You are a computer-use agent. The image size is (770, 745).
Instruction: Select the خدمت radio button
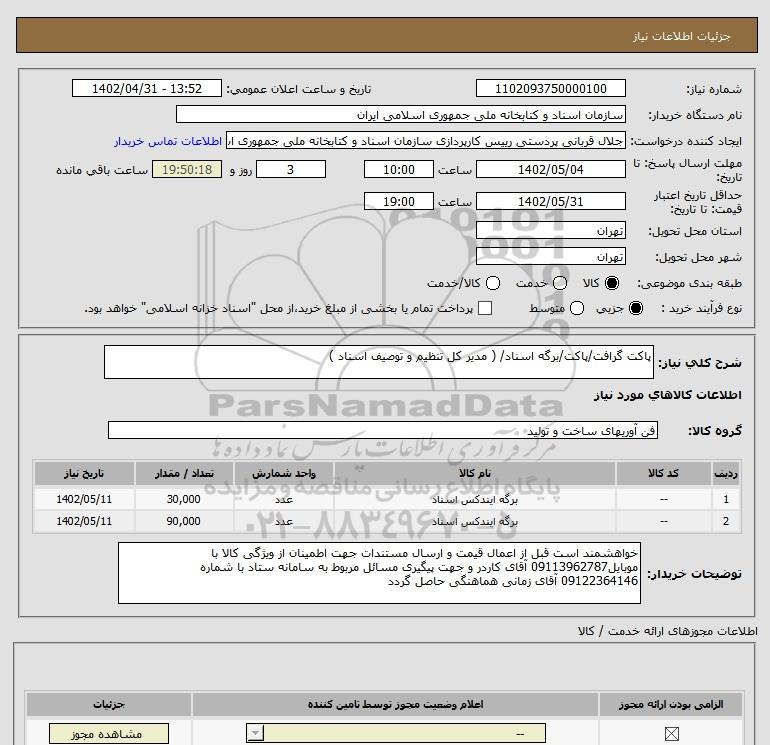click(x=560, y=283)
